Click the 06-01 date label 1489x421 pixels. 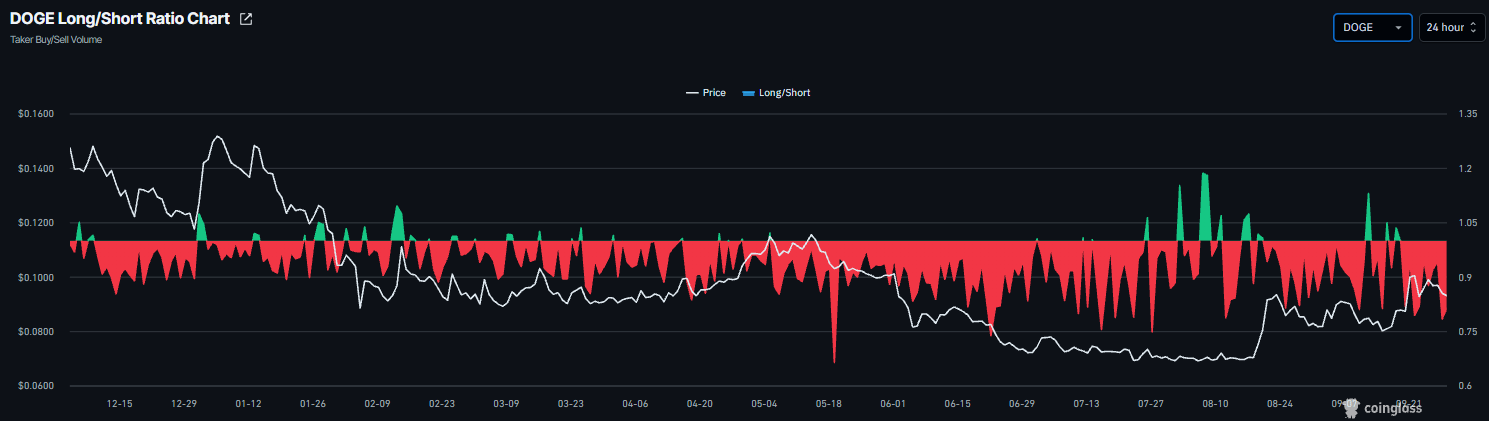click(x=893, y=404)
